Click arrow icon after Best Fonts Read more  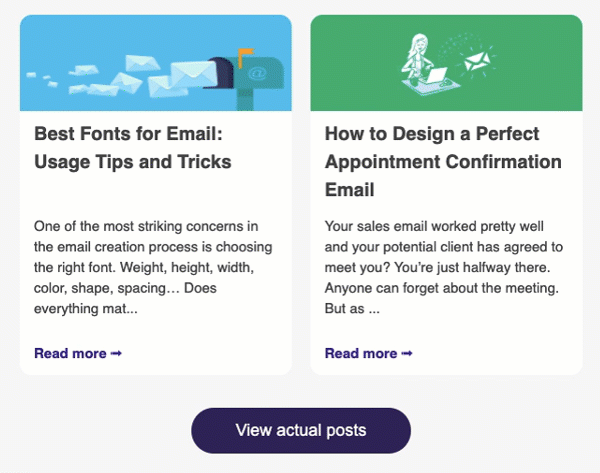point(116,354)
